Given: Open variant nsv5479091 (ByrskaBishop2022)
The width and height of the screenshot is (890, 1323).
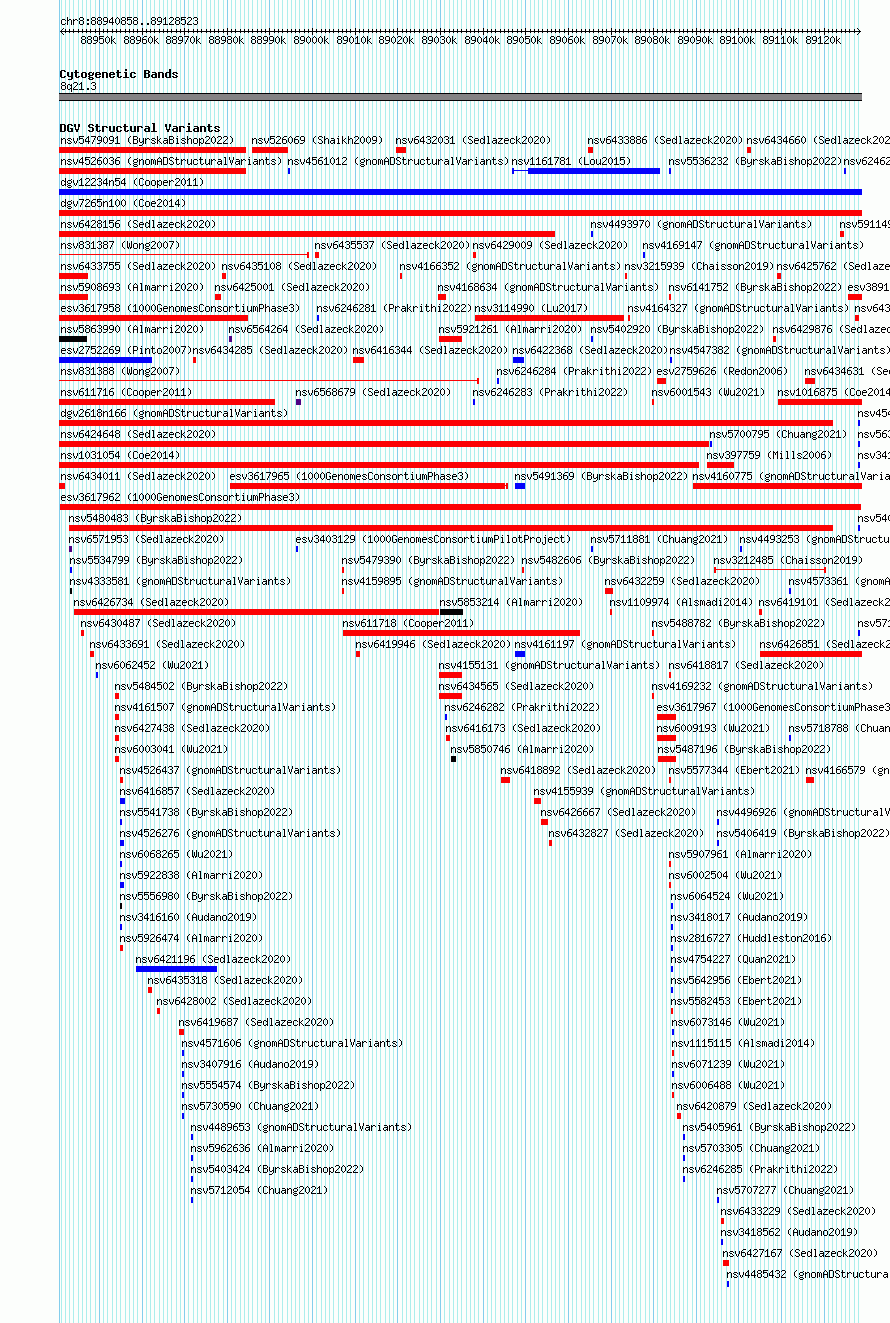Looking at the screenshot, I should pyautogui.click(x=147, y=141).
